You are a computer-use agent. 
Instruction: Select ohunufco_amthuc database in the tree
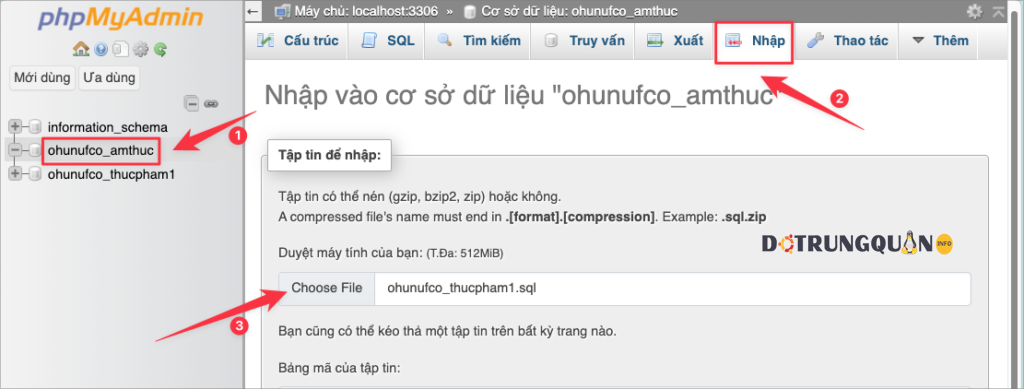point(101,151)
